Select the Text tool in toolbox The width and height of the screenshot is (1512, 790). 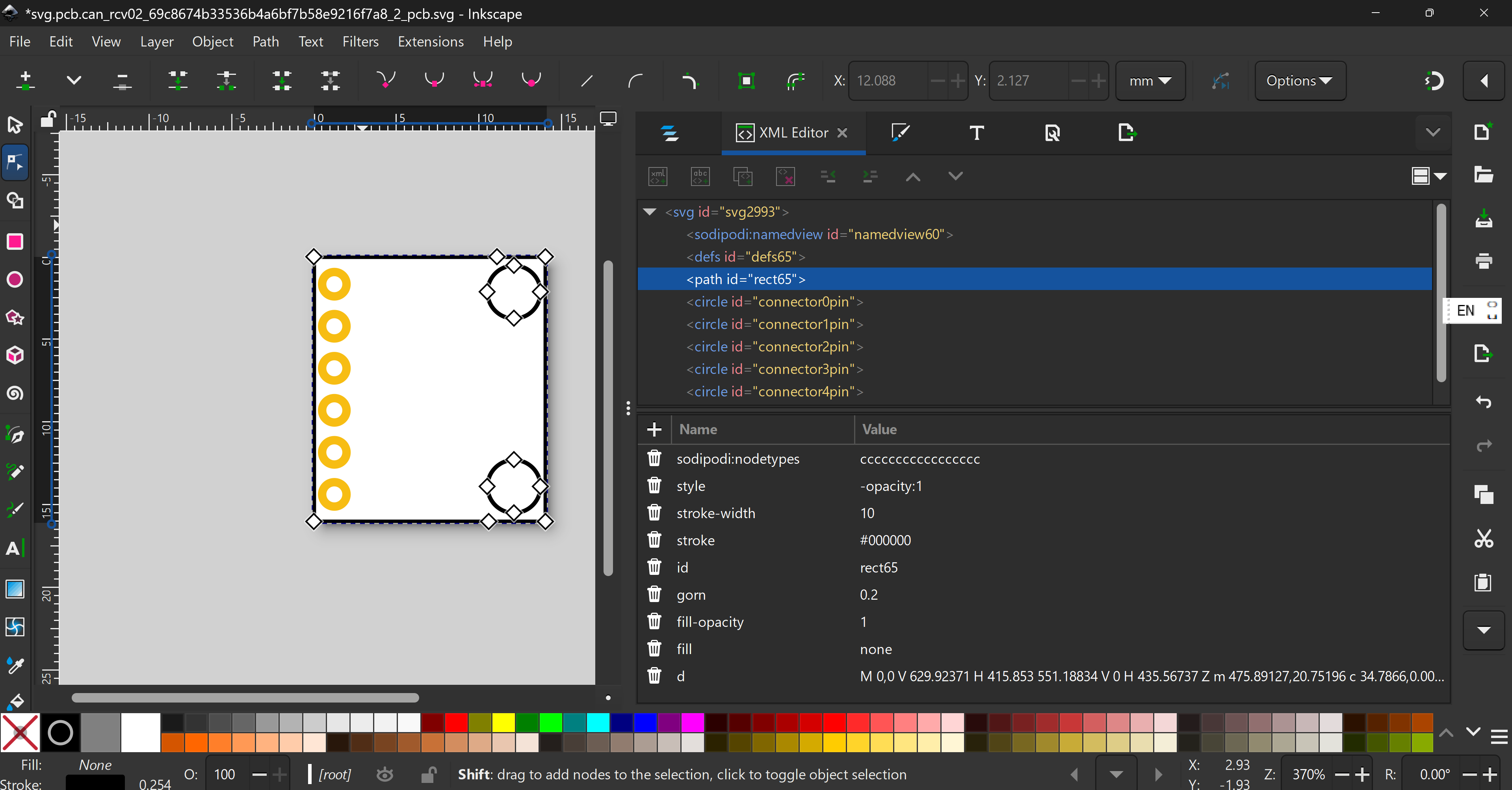(x=14, y=548)
